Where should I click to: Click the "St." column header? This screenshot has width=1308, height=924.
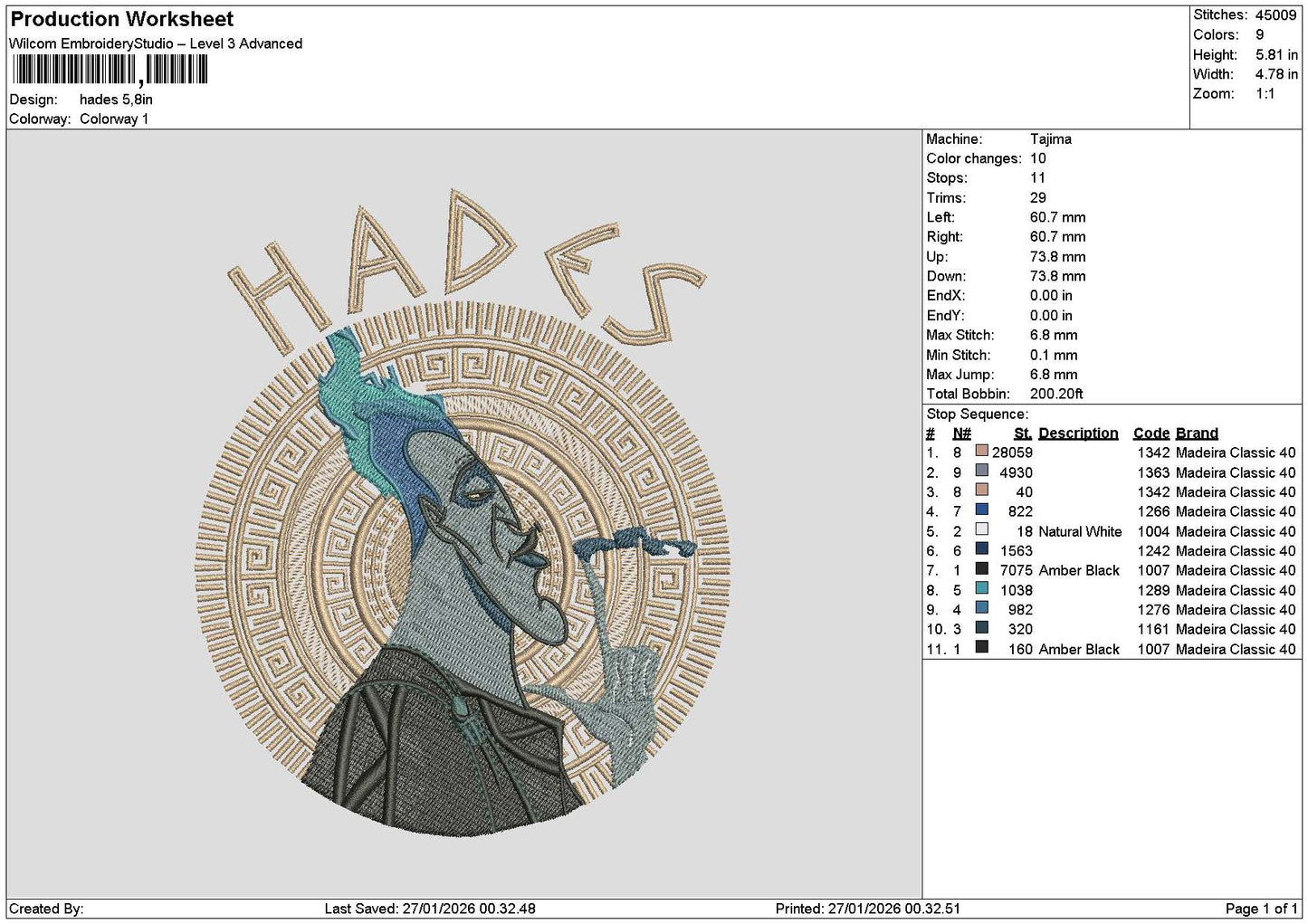1023,433
